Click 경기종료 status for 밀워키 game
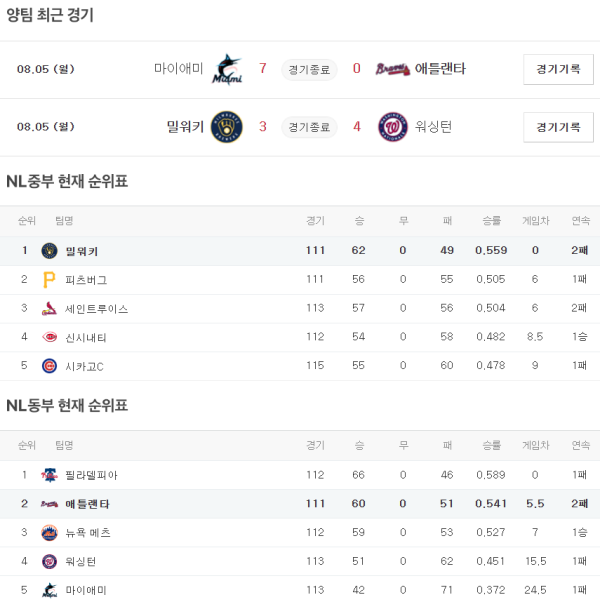Viewport: 600px width, 602px height. click(308, 127)
